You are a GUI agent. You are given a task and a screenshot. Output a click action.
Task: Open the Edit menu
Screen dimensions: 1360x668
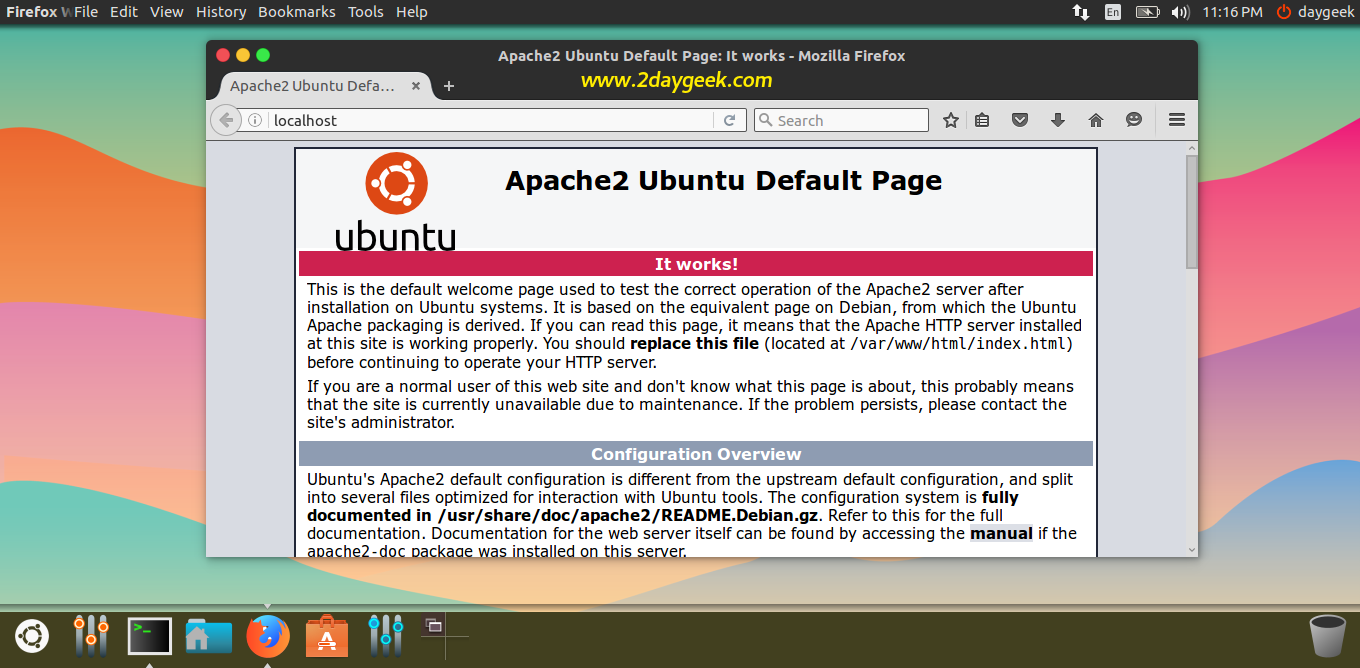point(124,12)
